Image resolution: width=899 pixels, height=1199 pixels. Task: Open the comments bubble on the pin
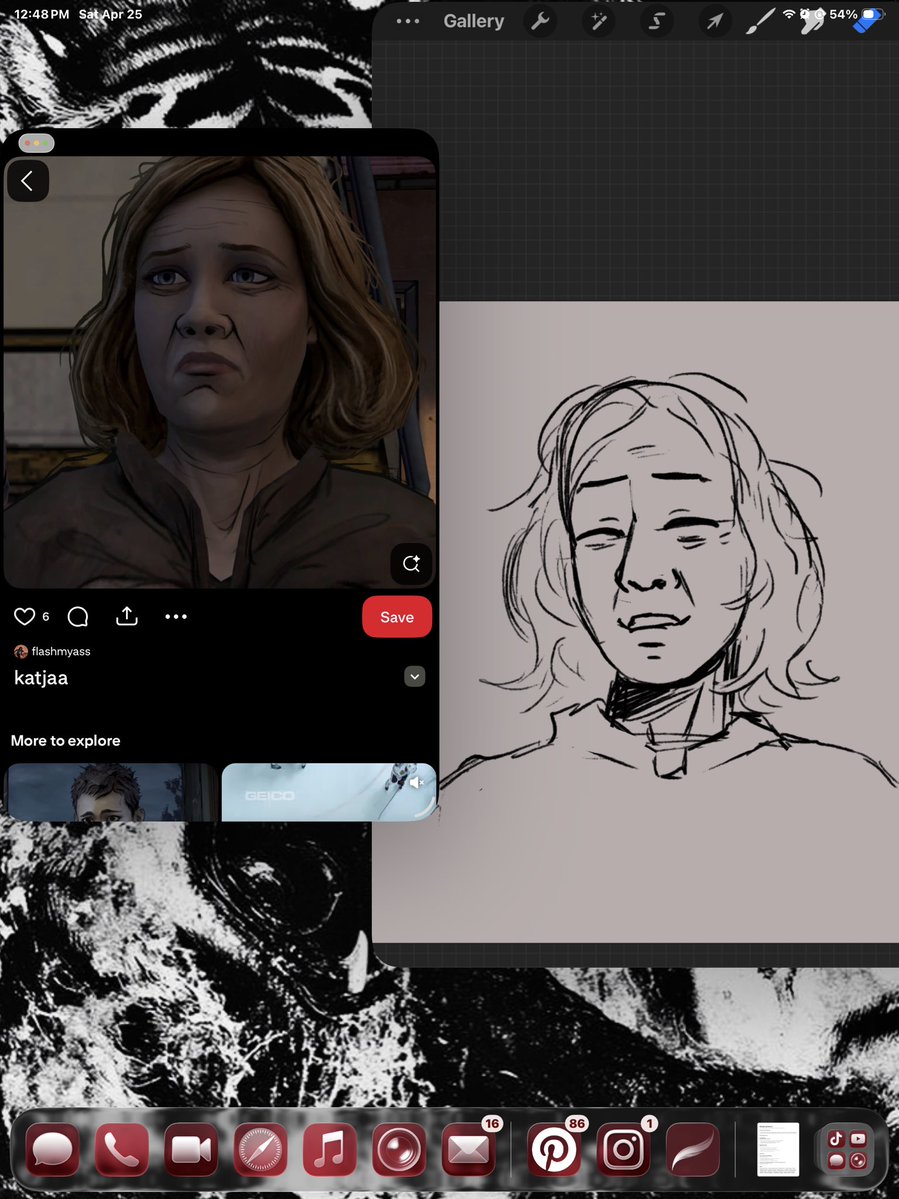pyautogui.click(x=78, y=616)
